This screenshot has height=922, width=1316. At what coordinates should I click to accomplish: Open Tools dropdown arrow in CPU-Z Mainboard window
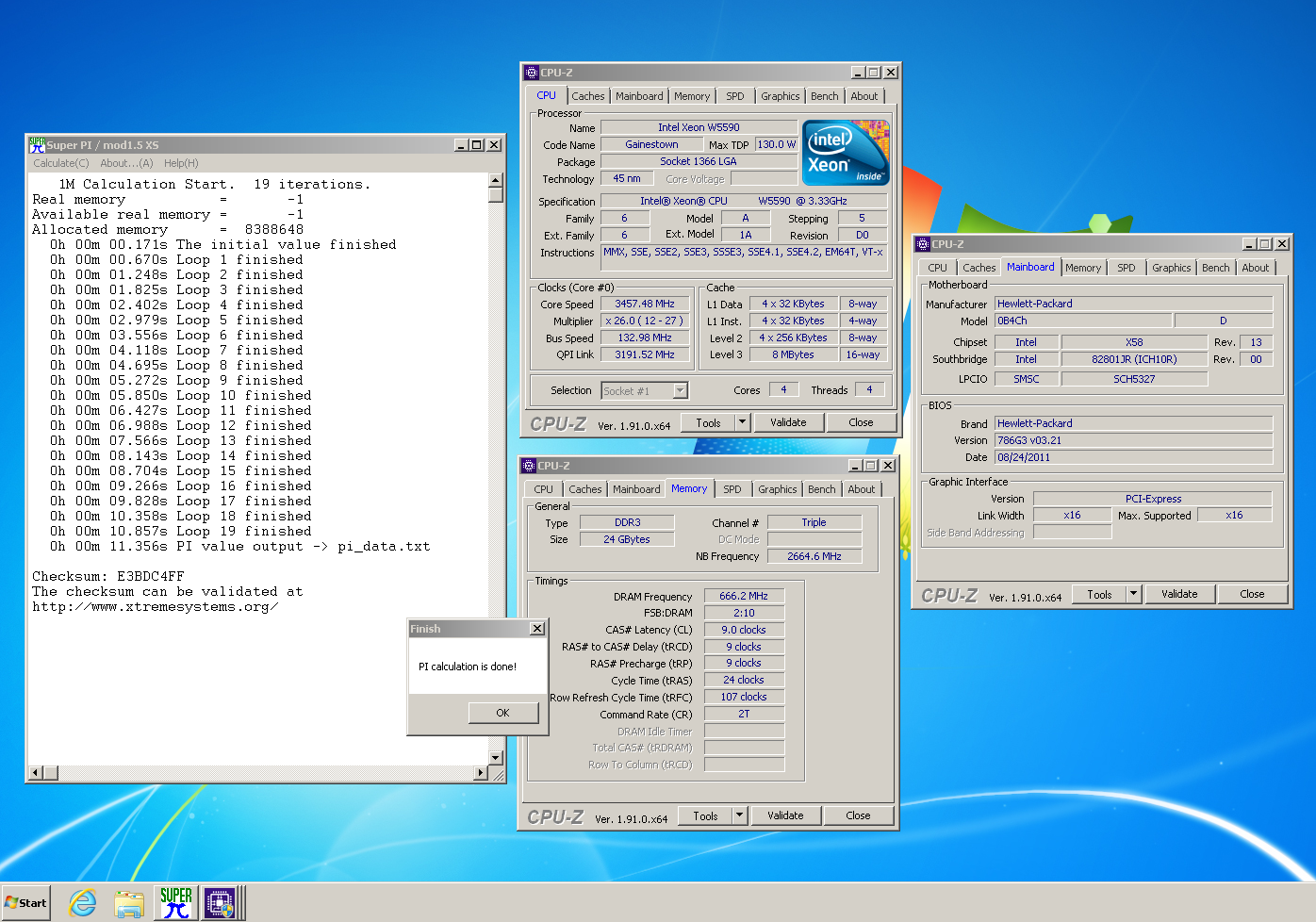point(1133,594)
